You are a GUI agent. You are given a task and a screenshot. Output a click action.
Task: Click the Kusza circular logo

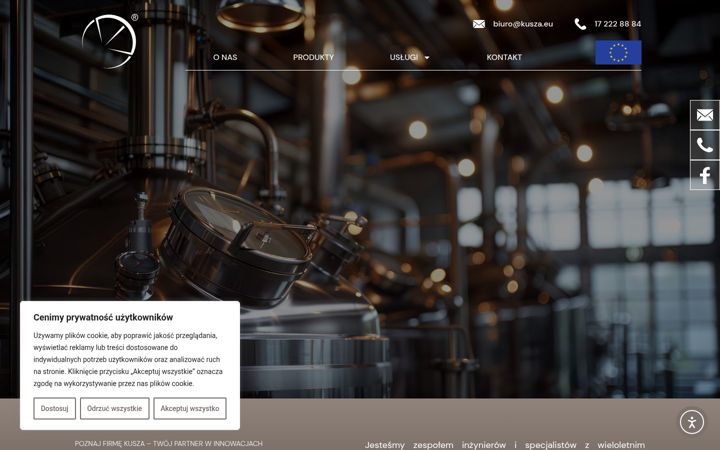(109, 41)
